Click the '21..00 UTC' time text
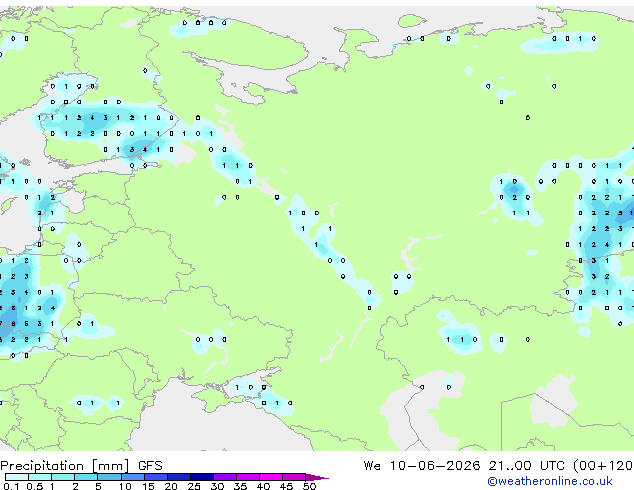634x490 pixels. (526, 466)
